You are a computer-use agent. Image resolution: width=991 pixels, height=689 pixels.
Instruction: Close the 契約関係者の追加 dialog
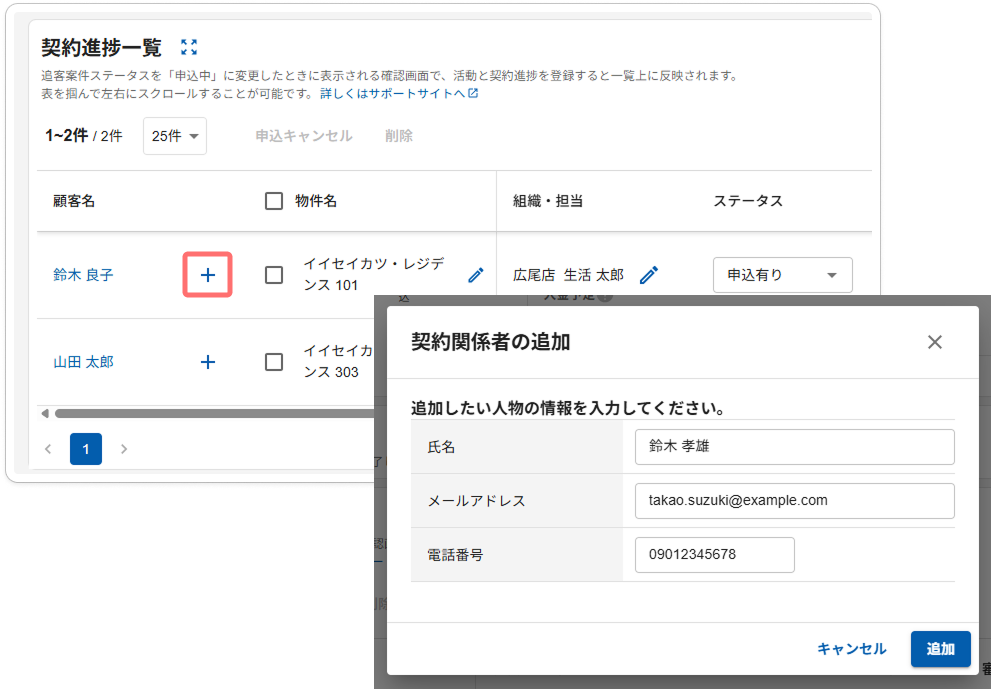[935, 342]
